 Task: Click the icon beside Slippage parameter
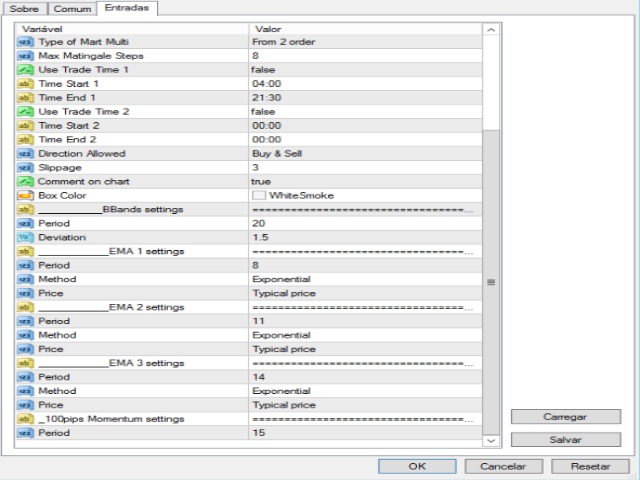[25, 168]
